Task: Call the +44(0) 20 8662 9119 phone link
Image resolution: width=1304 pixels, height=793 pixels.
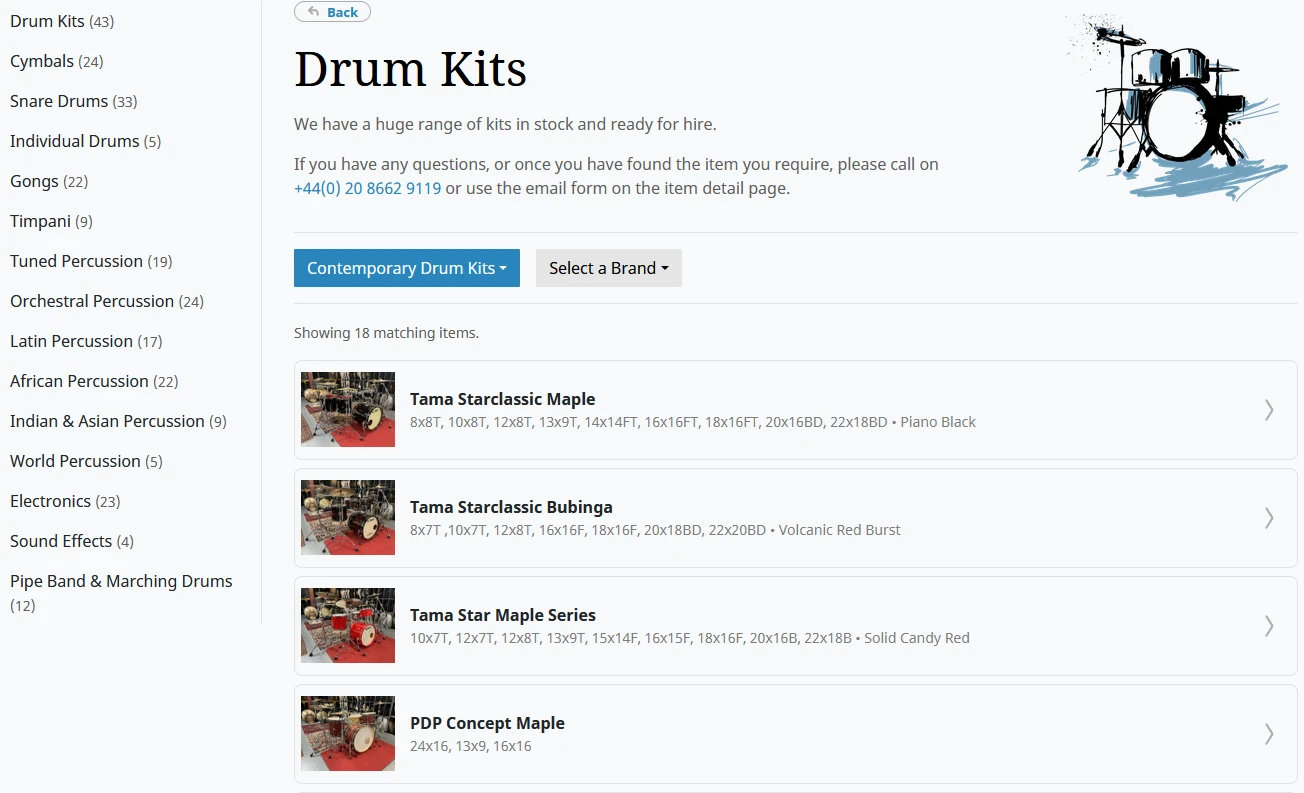Action: click(x=367, y=187)
